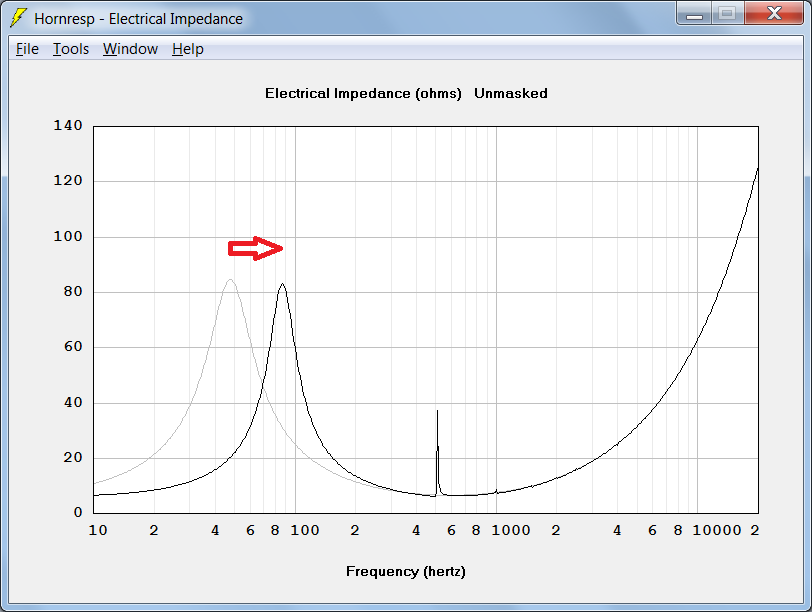The width and height of the screenshot is (812, 612).
Task: Open the Tools menu
Action: [71, 49]
